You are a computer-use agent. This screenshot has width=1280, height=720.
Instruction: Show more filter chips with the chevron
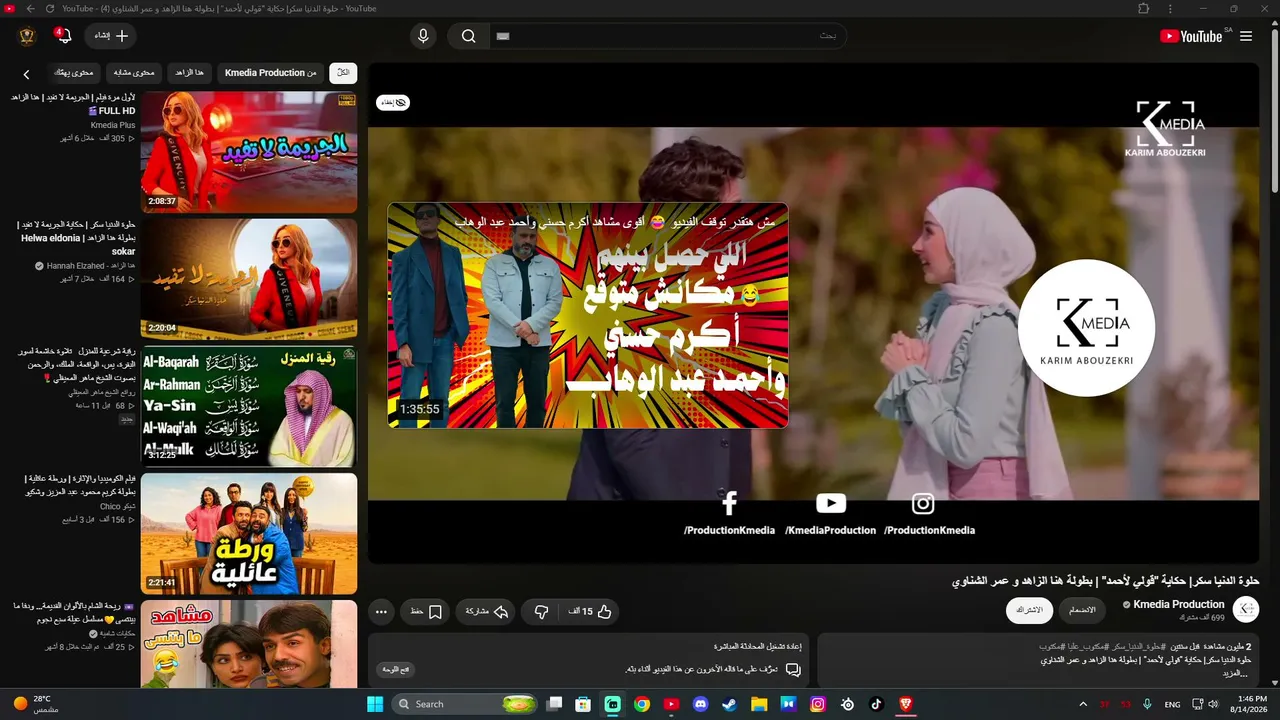click(x=26, y=74)
